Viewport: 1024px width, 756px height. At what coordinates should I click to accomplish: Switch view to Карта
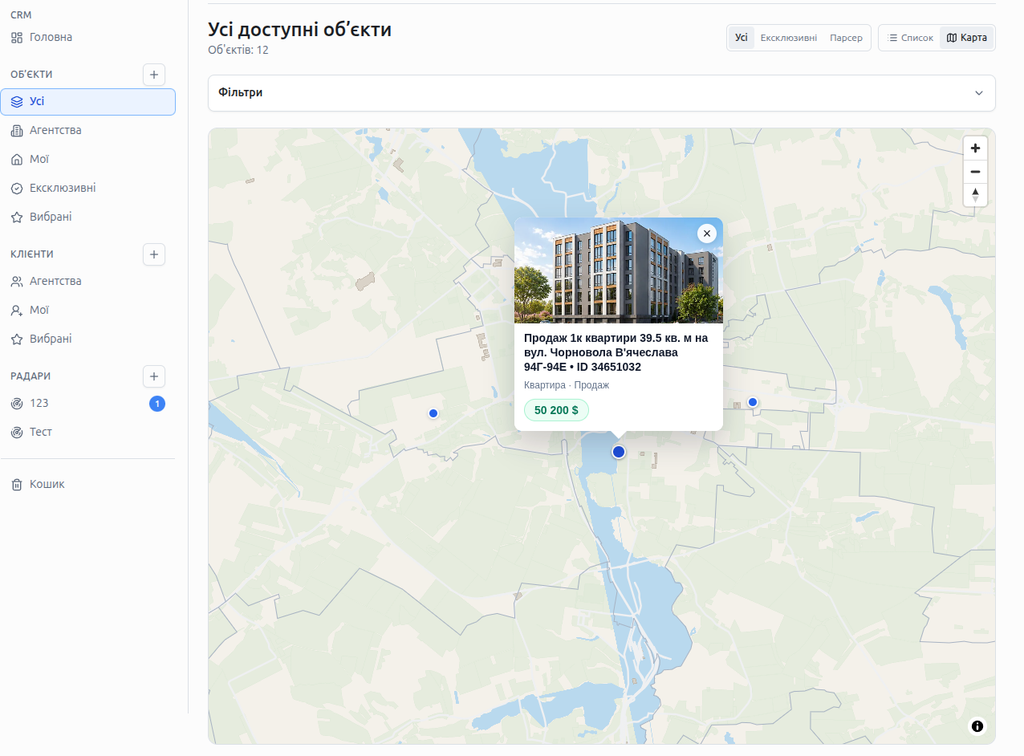(x=967, y=38)
